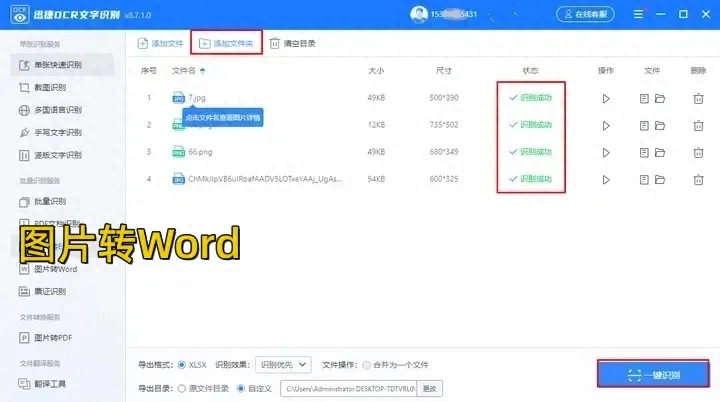Click the 尺寸 column header
The width and height of the screenshot is (720, 402).
click(444, 71)
